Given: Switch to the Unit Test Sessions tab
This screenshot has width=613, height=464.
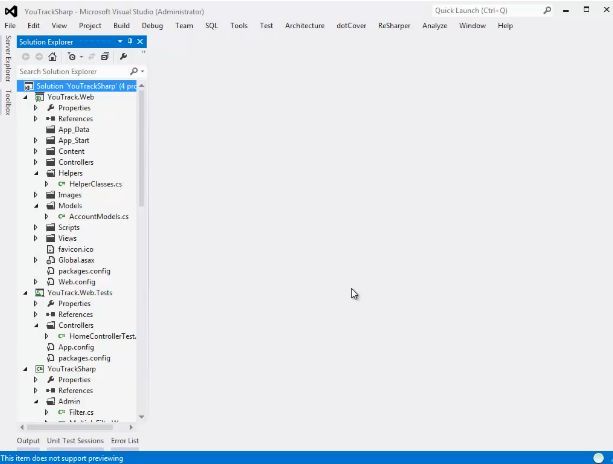Looking at the screenshot, I should point(75,441).
